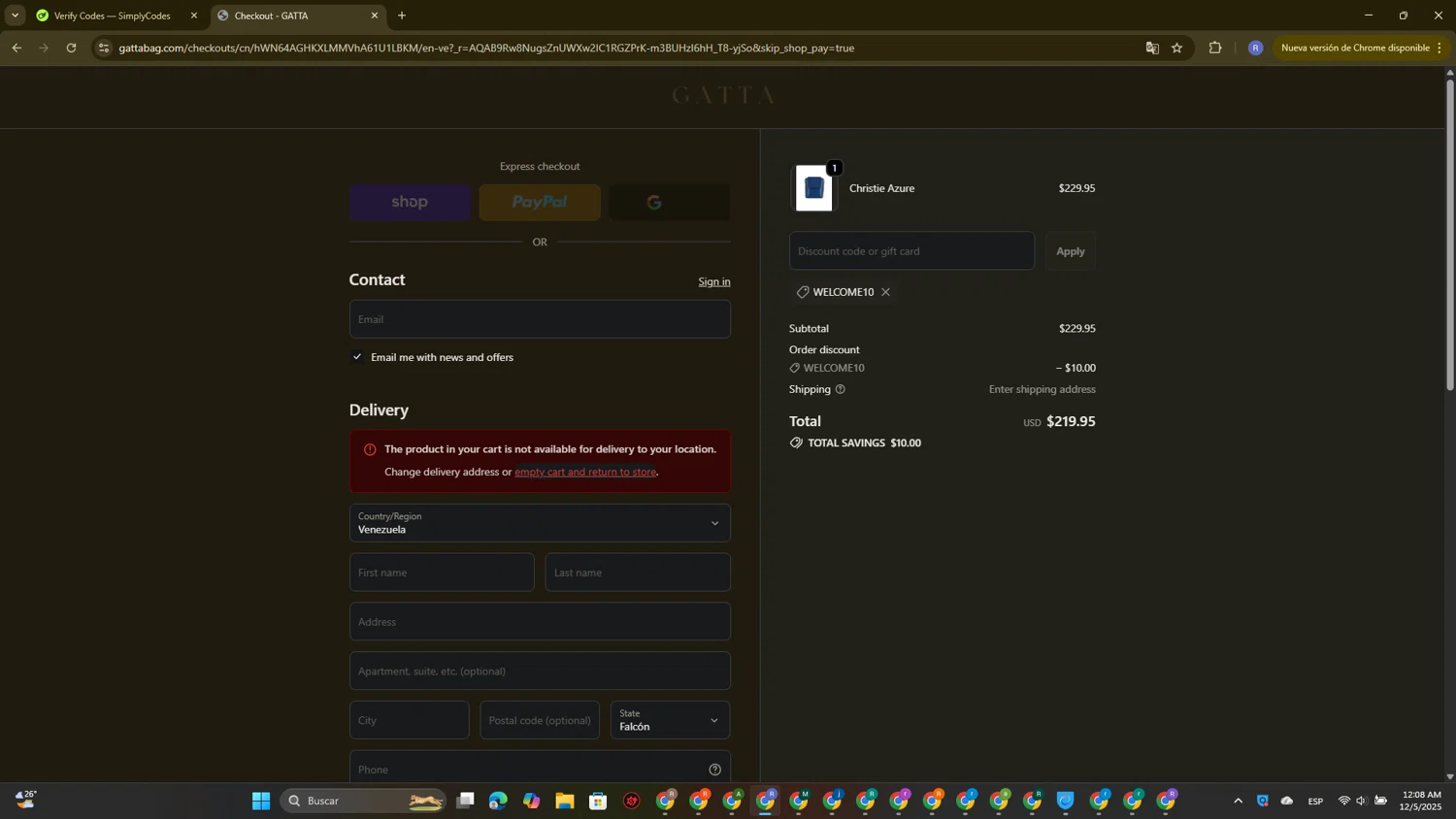Click the GATTA store logo
The image size is (1456, 819).
coord(724,95)
